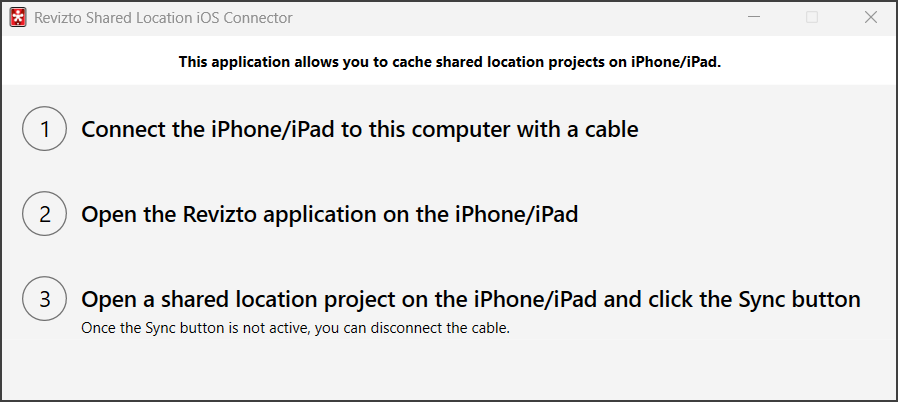The height and width of the screenshot is (402, 898).
Task: Click the 'Open a shared location project' instruction
Action: pyautogui.click(x=470, y=299)
